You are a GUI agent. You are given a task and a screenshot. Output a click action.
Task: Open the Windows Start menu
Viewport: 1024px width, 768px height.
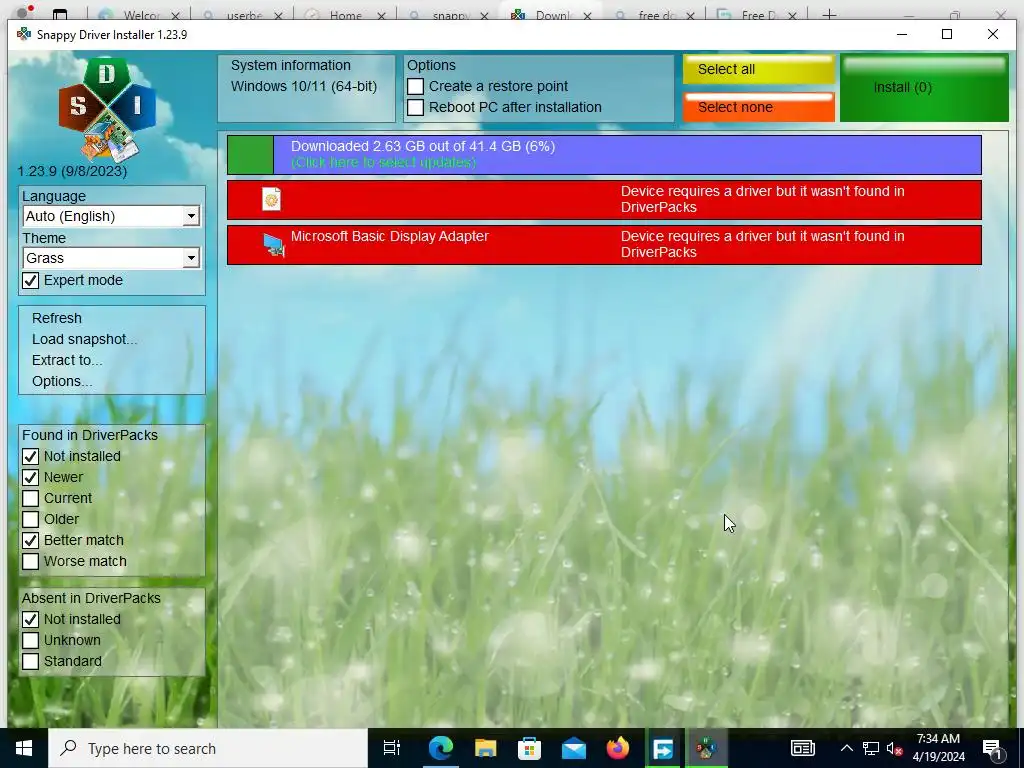(24, 748)
